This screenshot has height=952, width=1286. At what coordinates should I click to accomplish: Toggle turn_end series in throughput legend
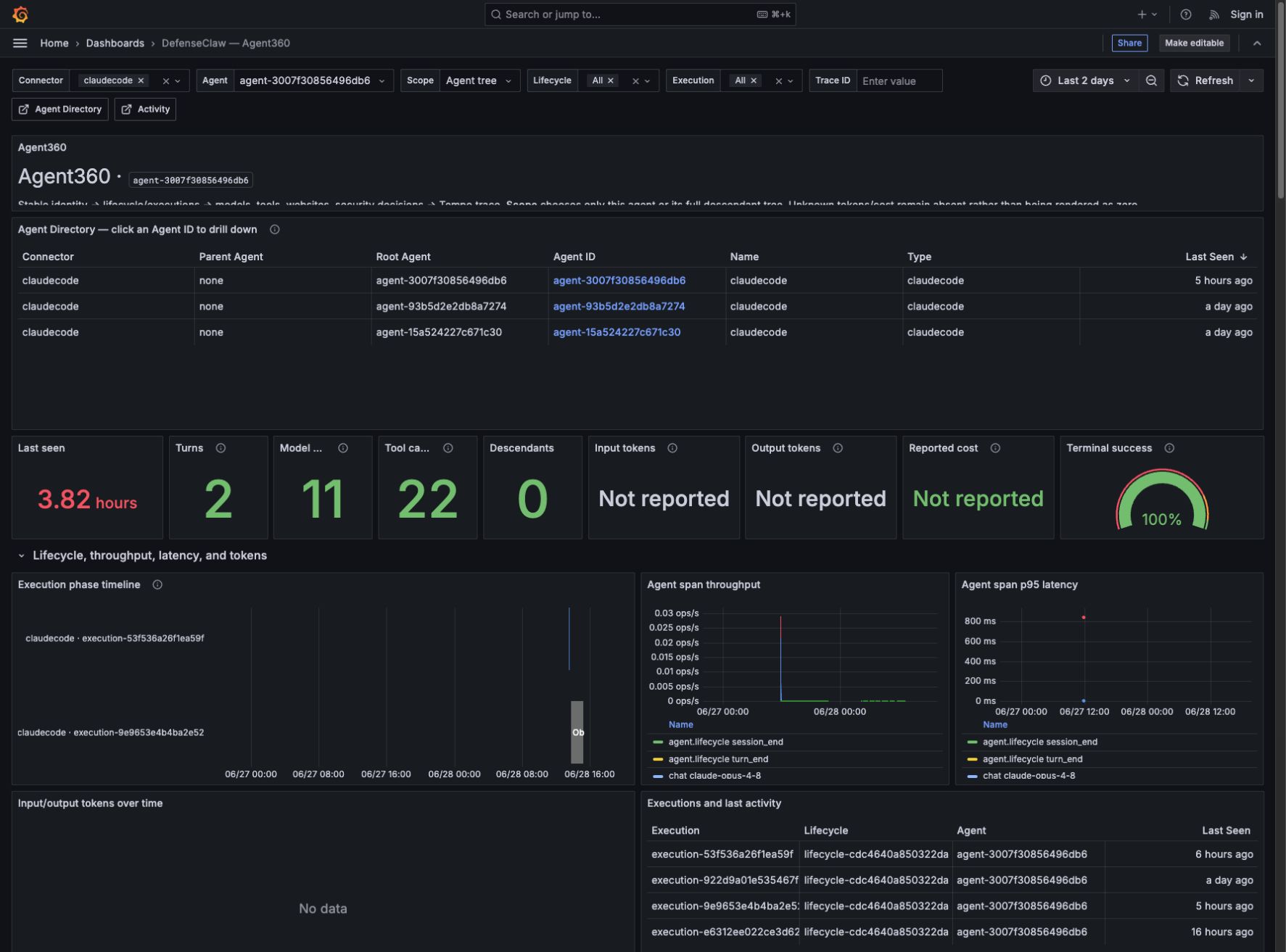[x=718, y=759]
